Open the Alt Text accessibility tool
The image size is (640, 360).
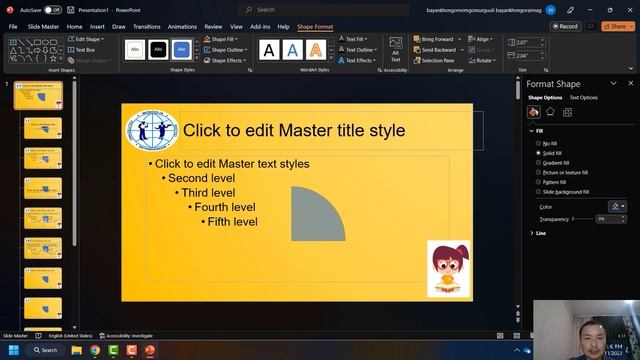click(395, 49)
